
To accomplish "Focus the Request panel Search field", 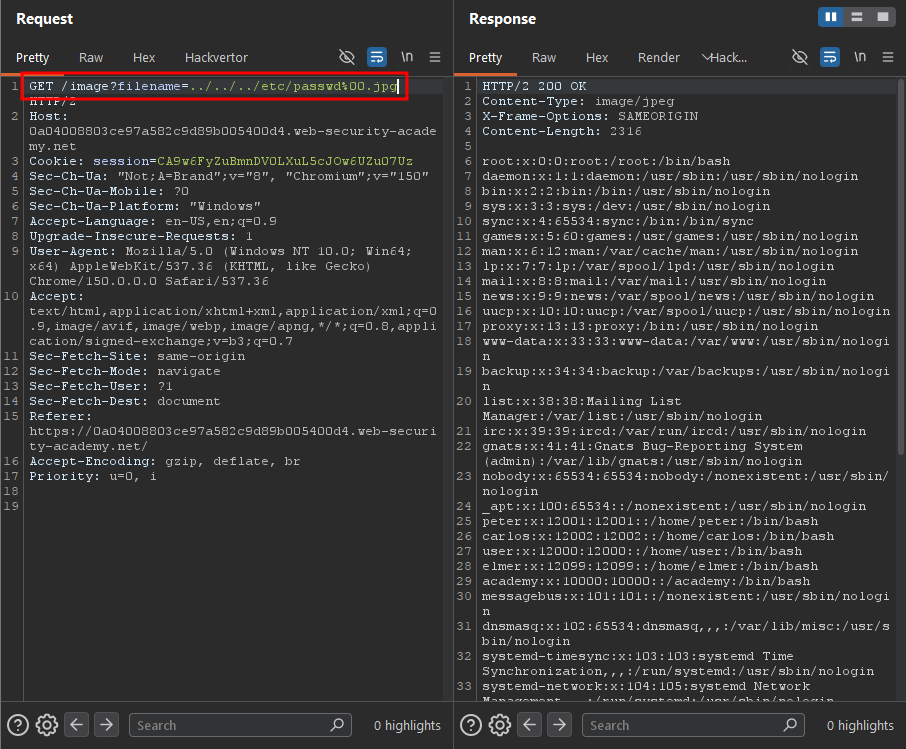I will coord(240,725).
